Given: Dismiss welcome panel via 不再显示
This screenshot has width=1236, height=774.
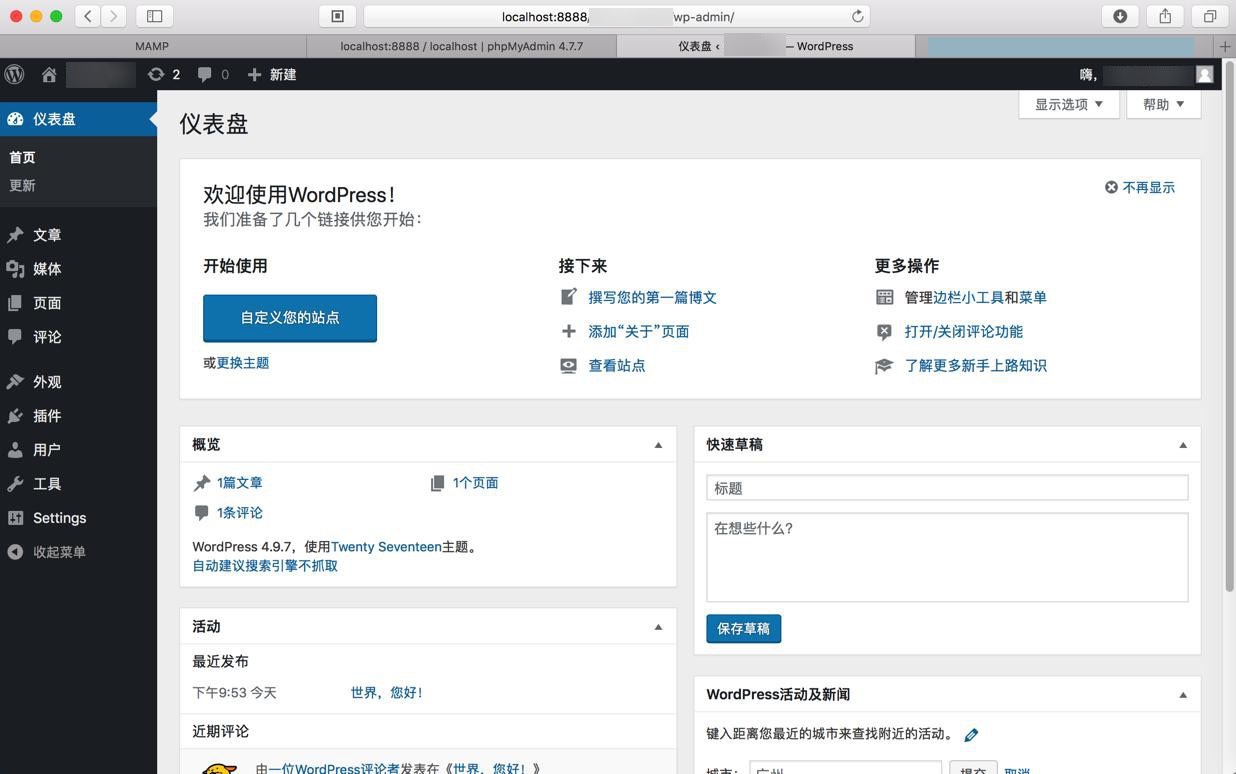Looking at the screenshot, I should (1140, 187).
